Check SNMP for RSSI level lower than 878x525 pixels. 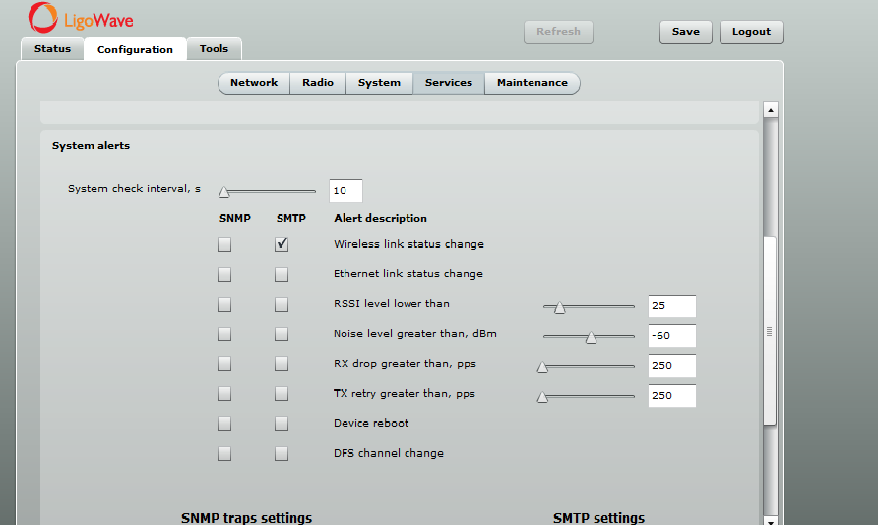pyautogui.click(x=225, y=304)
